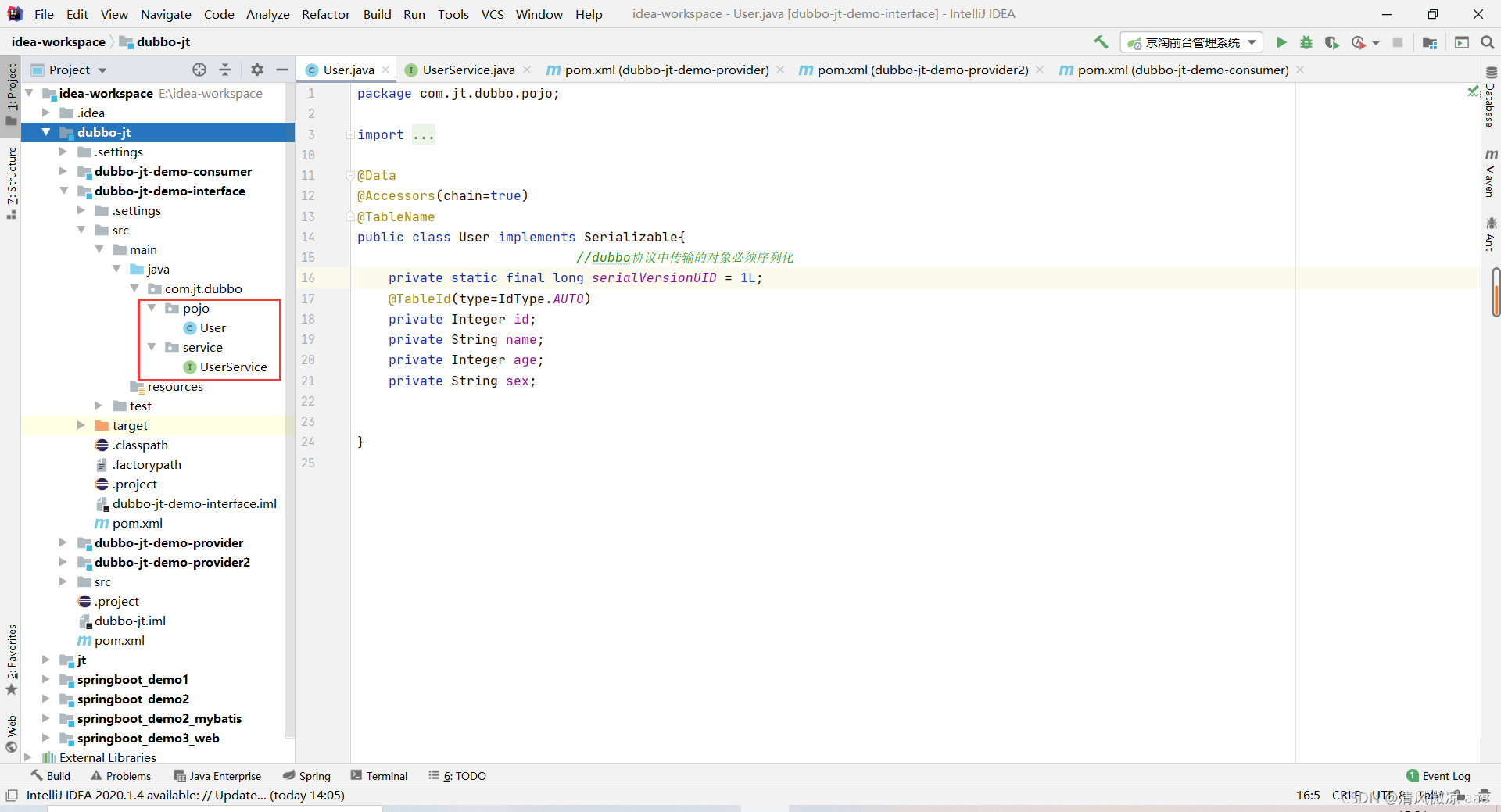This screenshot has width=1501, height=812.
Task: Click dubbo-jt breadcrumb in navigation bar
Action: tap(155, 42)
